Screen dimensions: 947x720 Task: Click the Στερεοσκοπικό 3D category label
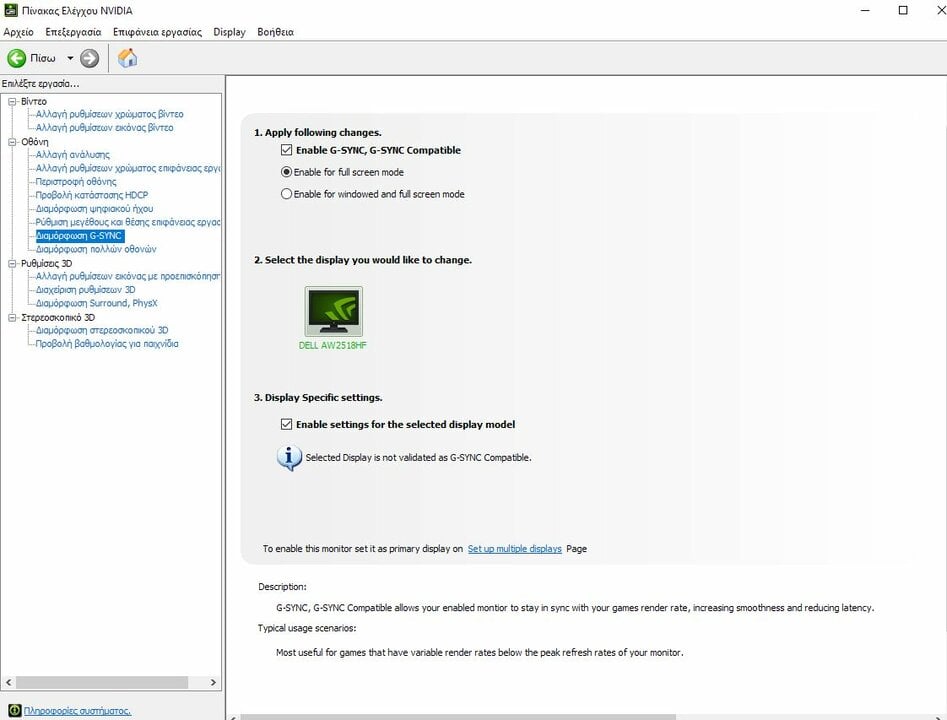58,317
